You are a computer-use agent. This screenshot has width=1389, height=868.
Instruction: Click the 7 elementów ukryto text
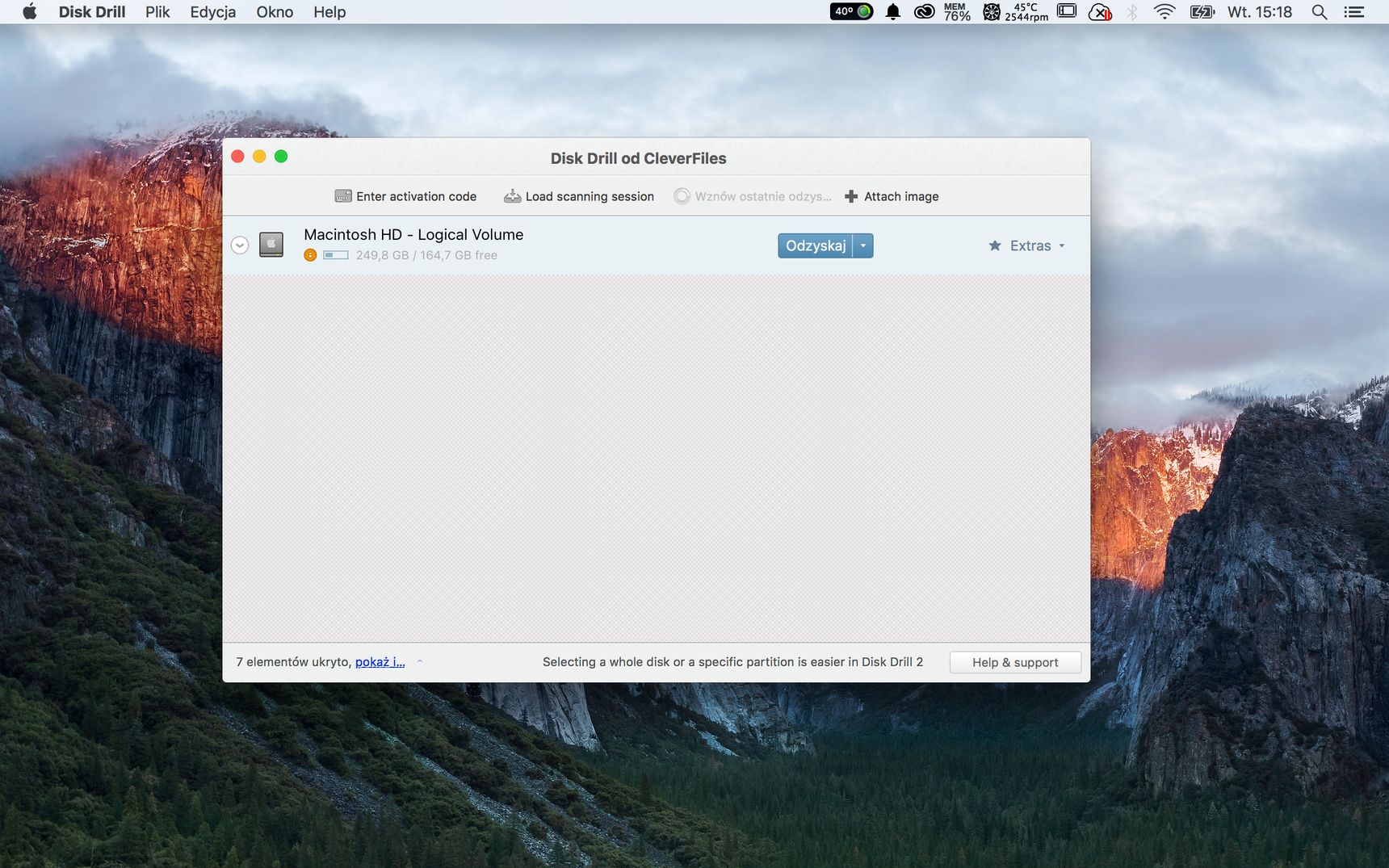[x=294, y=661]
